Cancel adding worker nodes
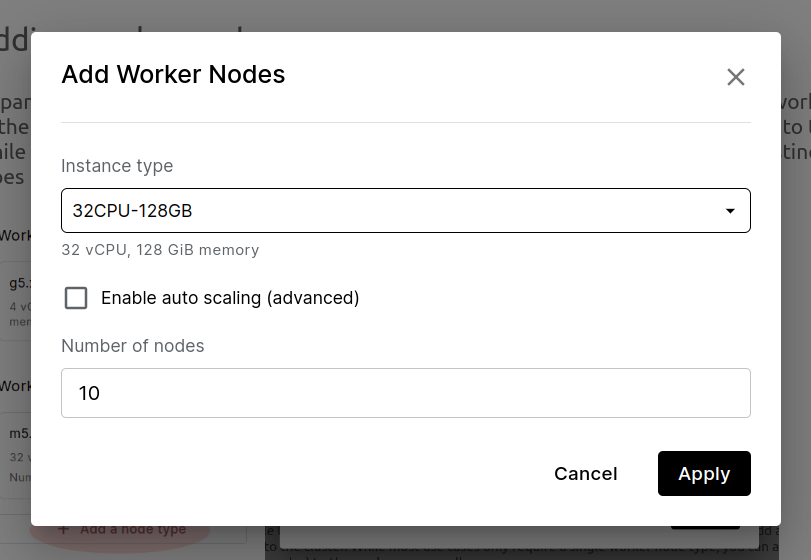Viewport: 811px width, 560px height. (585, 474)
